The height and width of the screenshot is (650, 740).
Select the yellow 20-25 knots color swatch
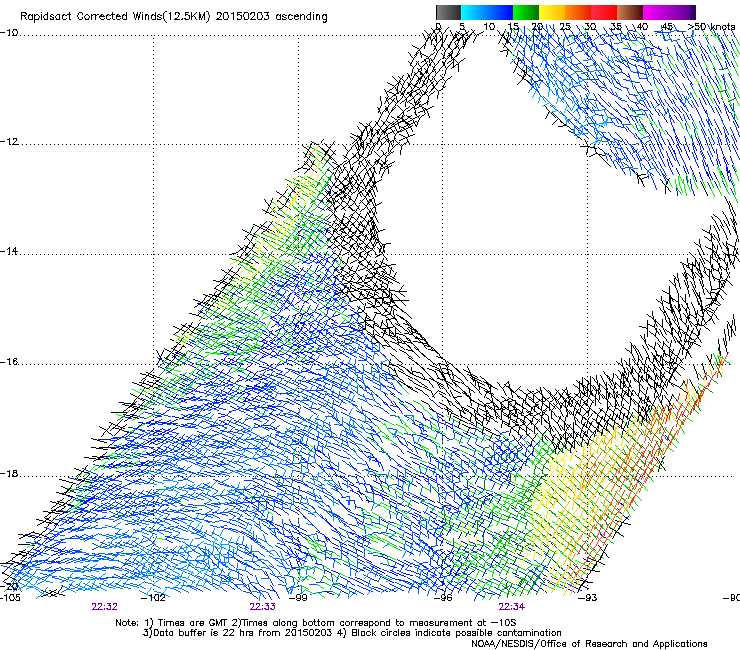click(x=552, y=12)
